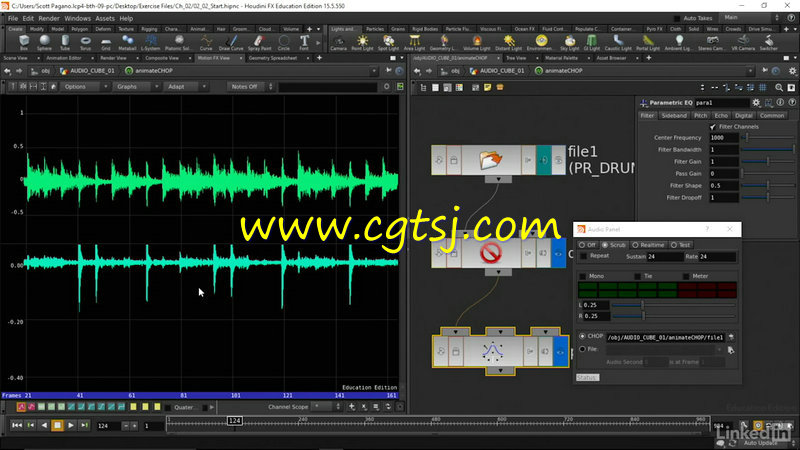Open the Graphs dropdown
The height and width of the screenshot is (450, 800).
point(136,87)
